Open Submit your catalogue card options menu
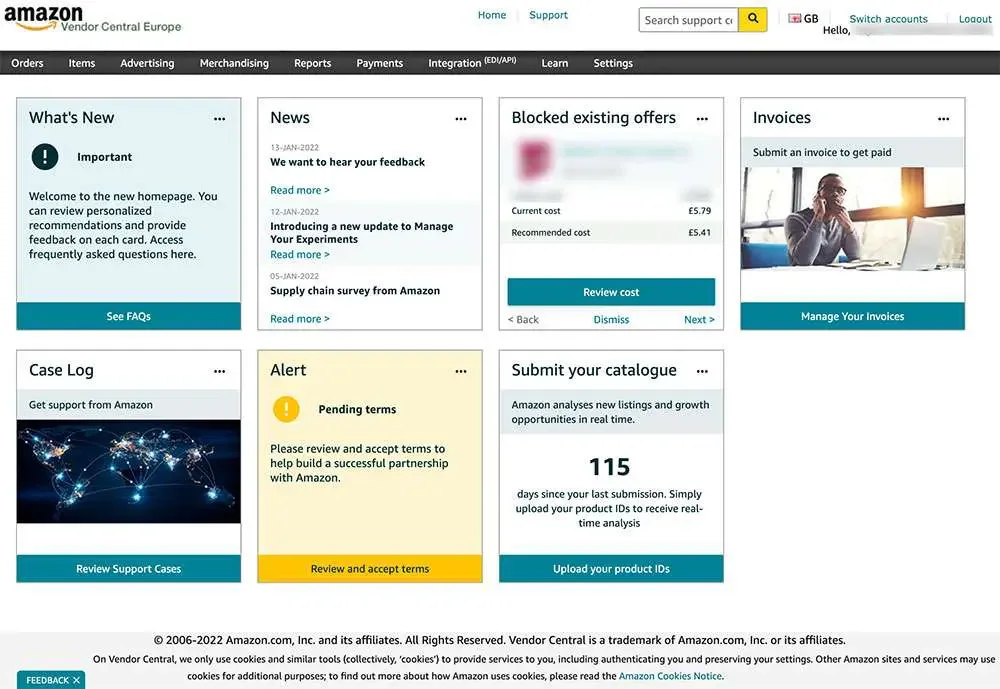The image size is (1000, 689). pyautogui.click(x=702, y=371)
